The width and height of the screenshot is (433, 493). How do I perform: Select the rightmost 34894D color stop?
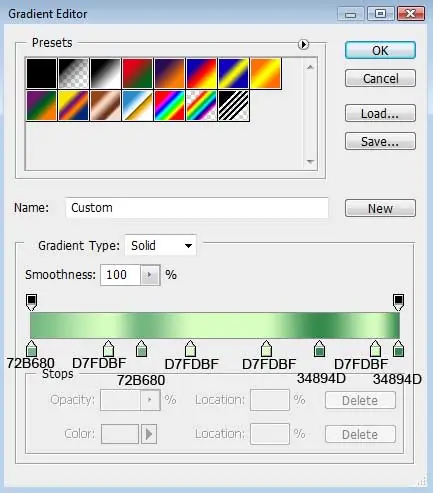(398, 349)
